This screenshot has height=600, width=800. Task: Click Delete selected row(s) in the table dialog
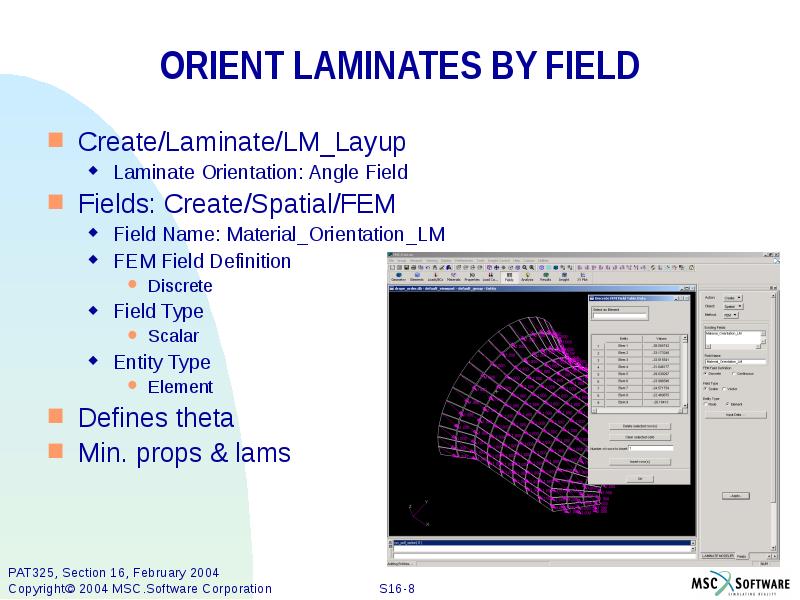(641, 426)
